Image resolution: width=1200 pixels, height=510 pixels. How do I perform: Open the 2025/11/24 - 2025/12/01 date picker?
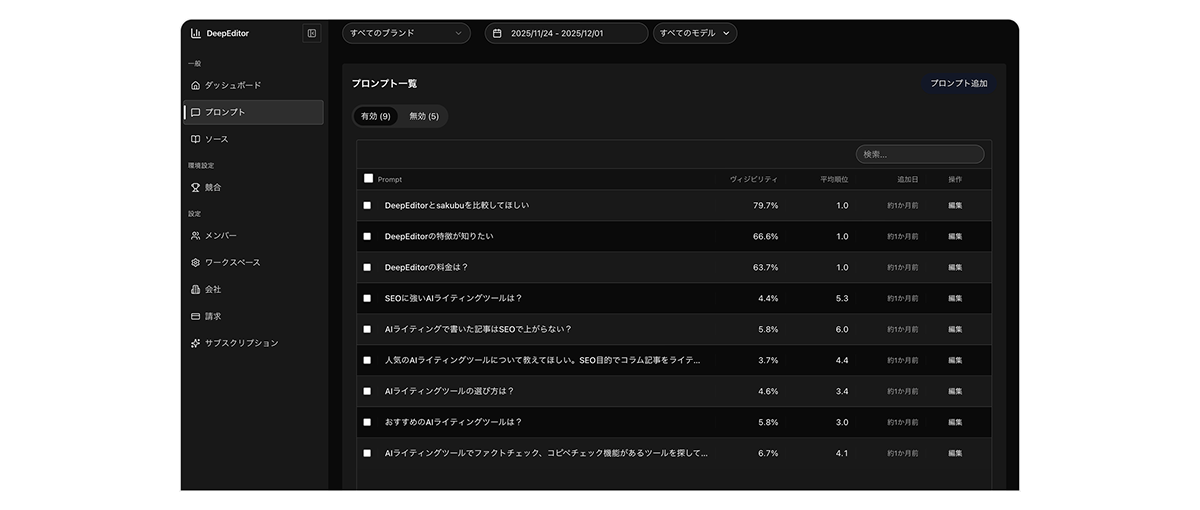click(x=567, y=33)
